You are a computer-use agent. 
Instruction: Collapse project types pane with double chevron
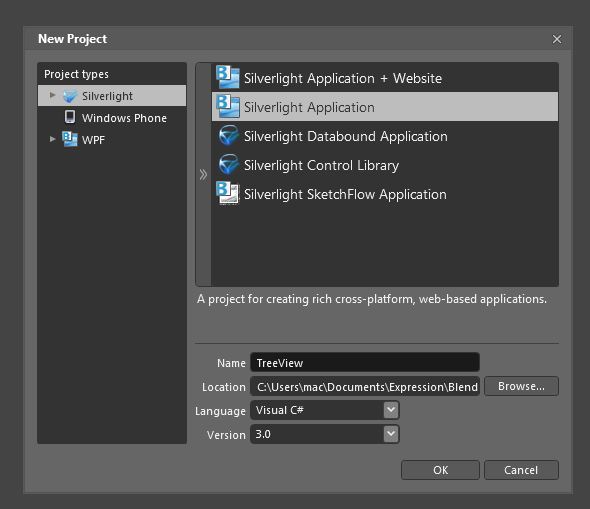(203, 175)
